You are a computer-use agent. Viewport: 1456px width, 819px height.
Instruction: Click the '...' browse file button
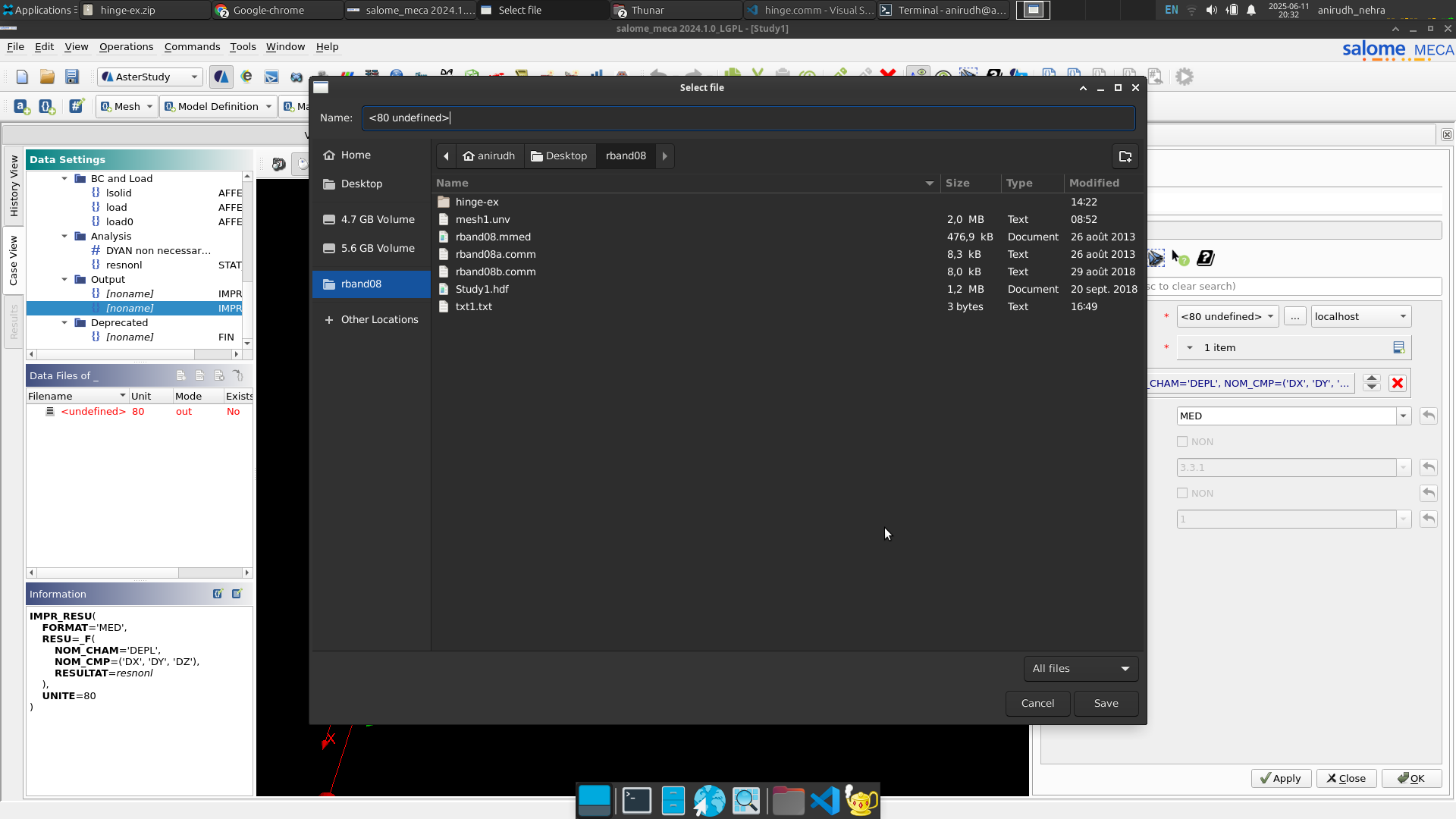coord(1294,316)
